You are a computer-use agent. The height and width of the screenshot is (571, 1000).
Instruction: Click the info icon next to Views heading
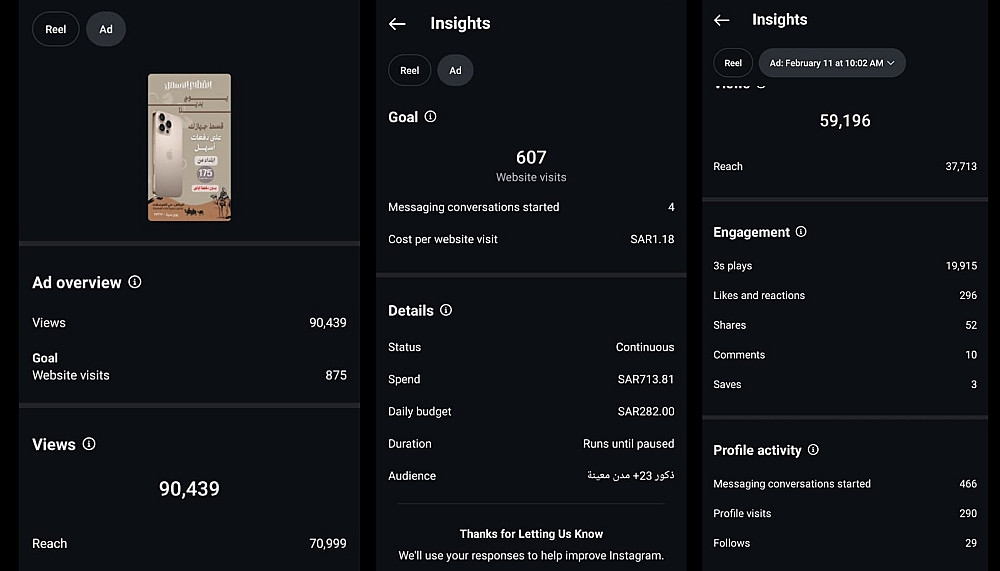89,444
